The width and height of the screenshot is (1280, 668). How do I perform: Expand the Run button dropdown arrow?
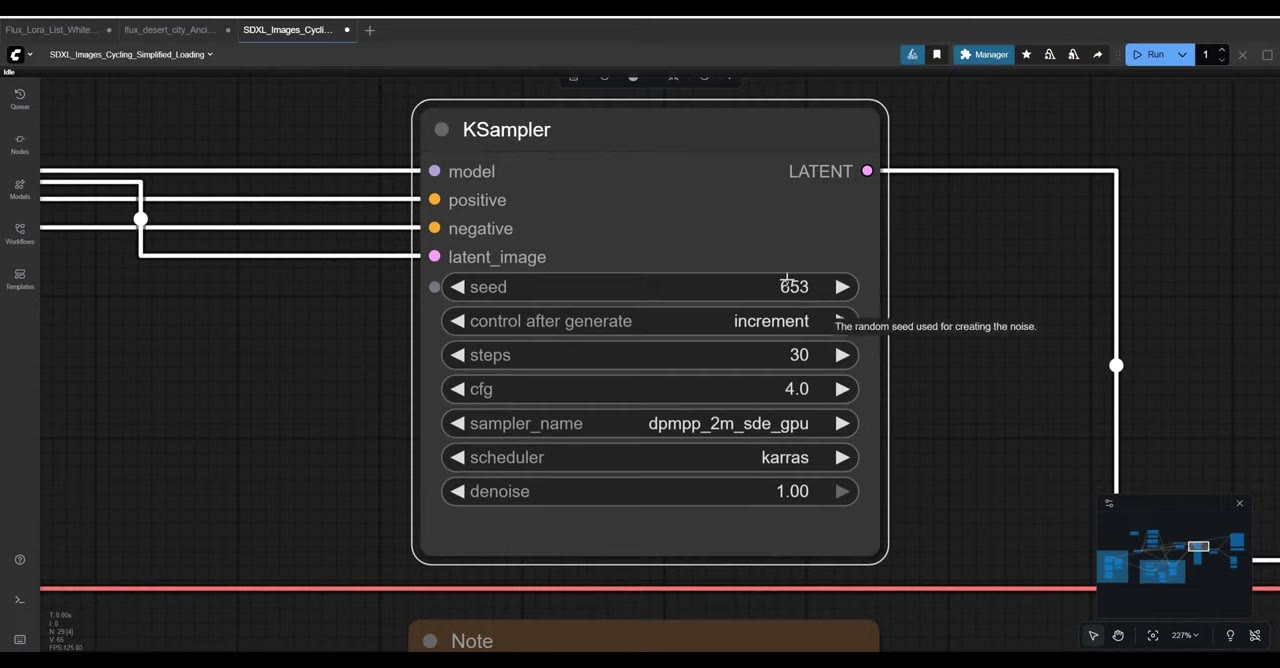pos(1182,55)
